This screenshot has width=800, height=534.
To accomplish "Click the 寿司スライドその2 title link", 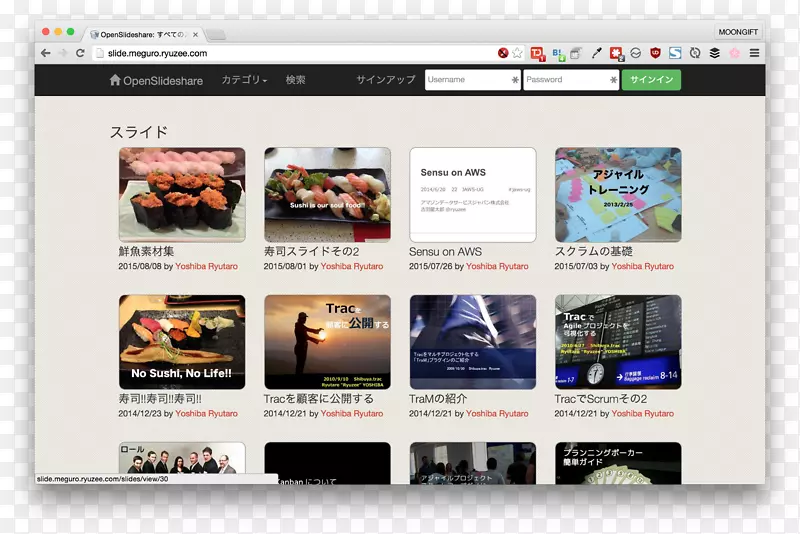I will click(x=311, y=251).
